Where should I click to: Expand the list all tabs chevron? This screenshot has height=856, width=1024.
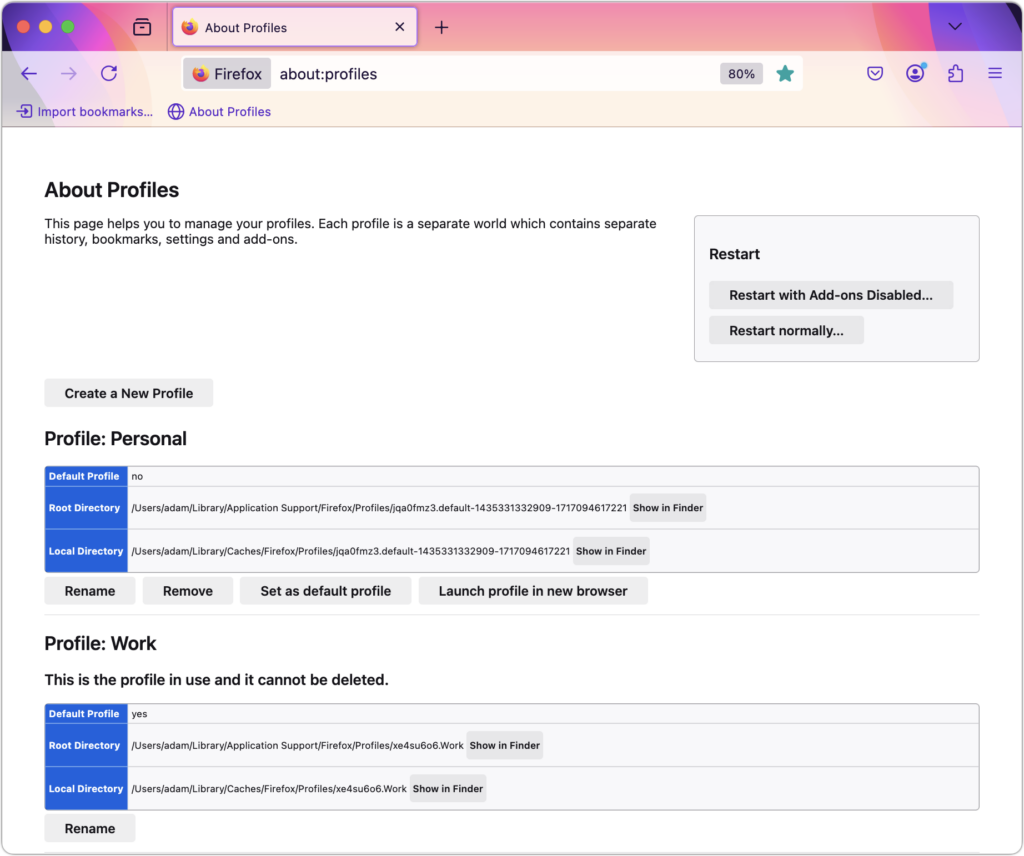tap(955, 27)
